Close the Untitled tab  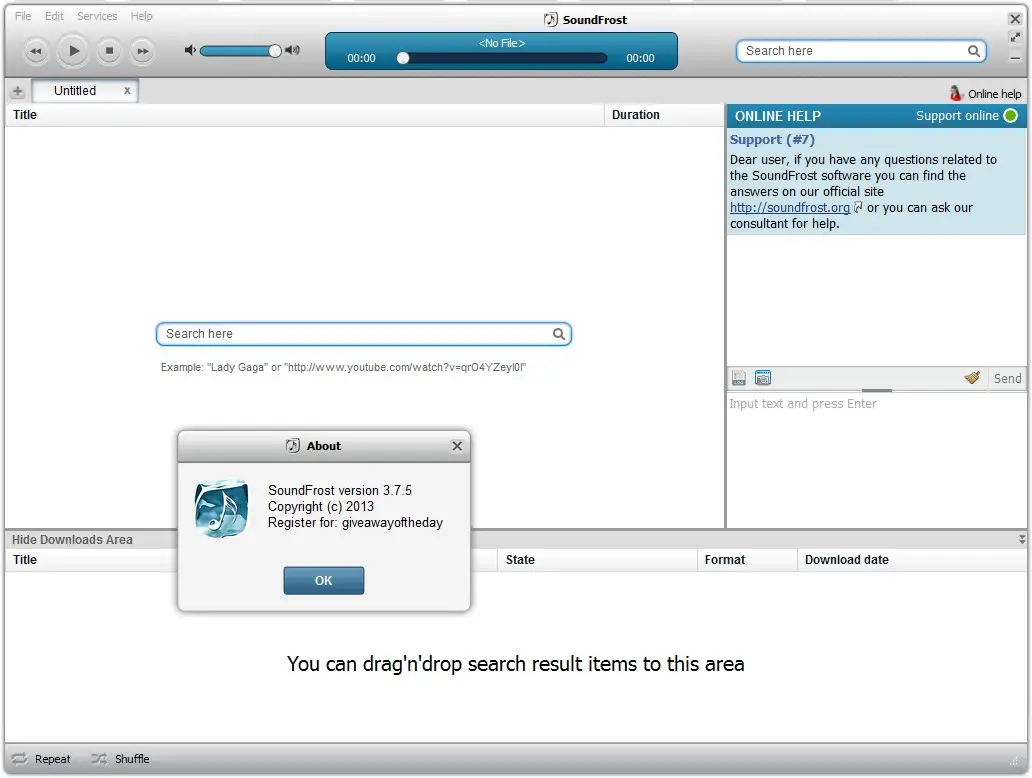(x=127, y=91)
